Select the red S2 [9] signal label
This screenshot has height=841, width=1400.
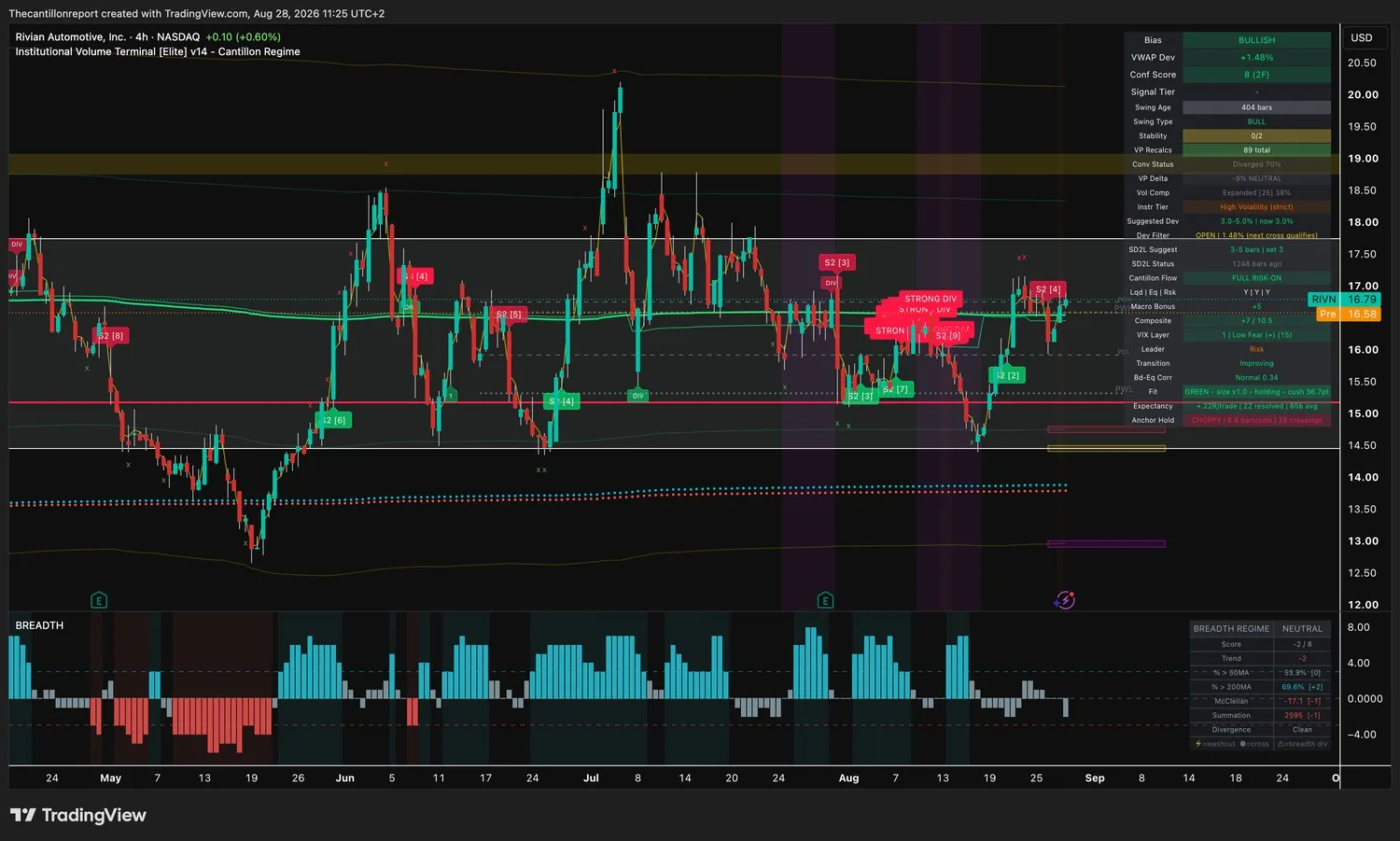[x=947, y=335]
